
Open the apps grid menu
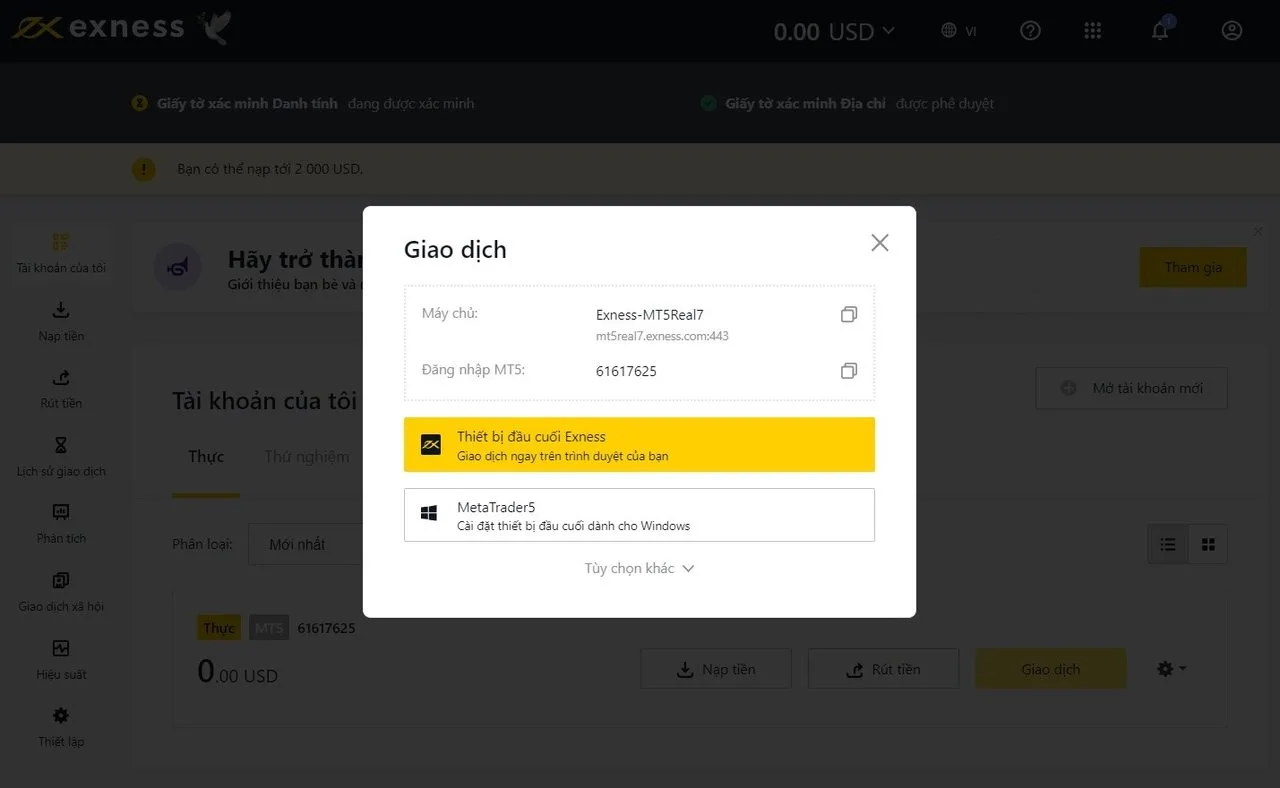[1093, 31]
